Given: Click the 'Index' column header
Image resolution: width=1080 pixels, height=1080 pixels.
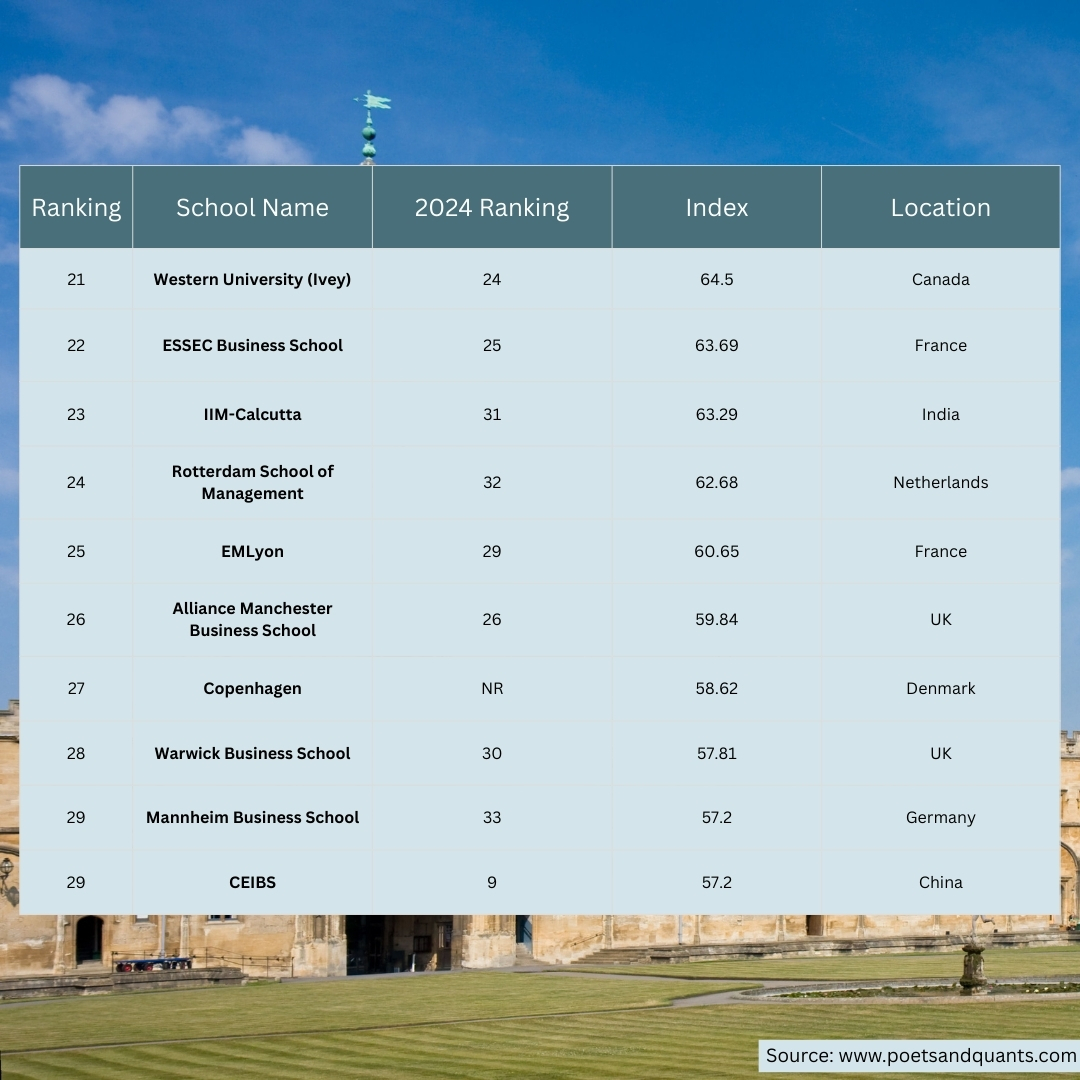Looking at the screenshot, I should 716,207.
